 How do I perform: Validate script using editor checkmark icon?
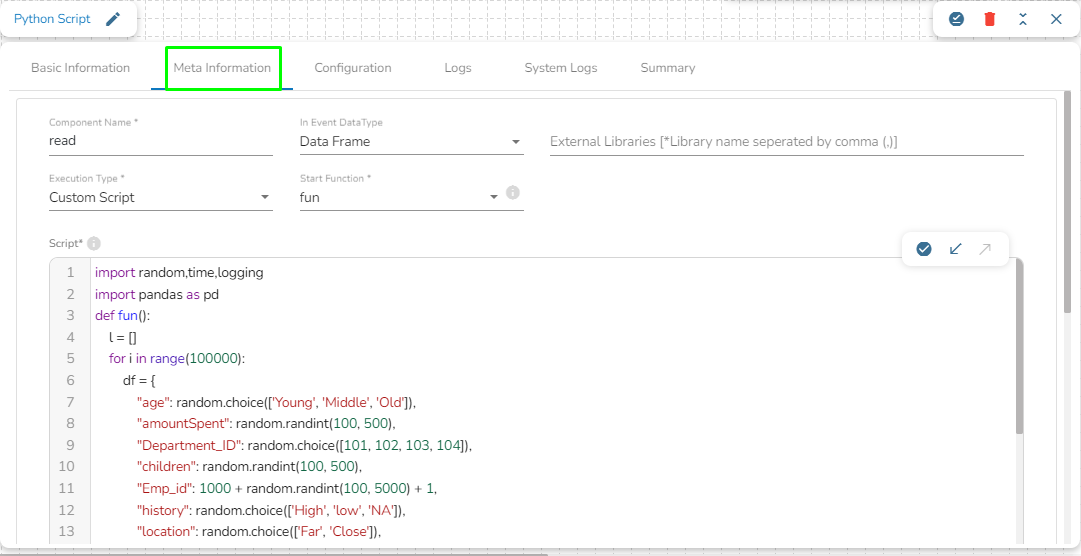coord(924,249)
